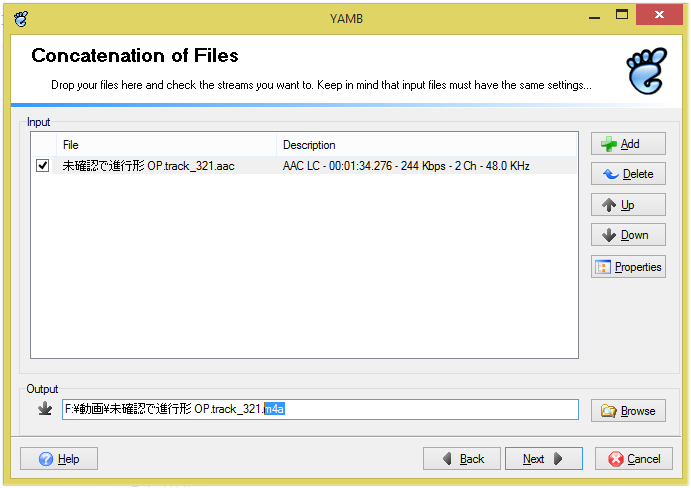Screen dimensions: 691x488
Task: Maximize the YAMB window
Action: click(622, 13)
